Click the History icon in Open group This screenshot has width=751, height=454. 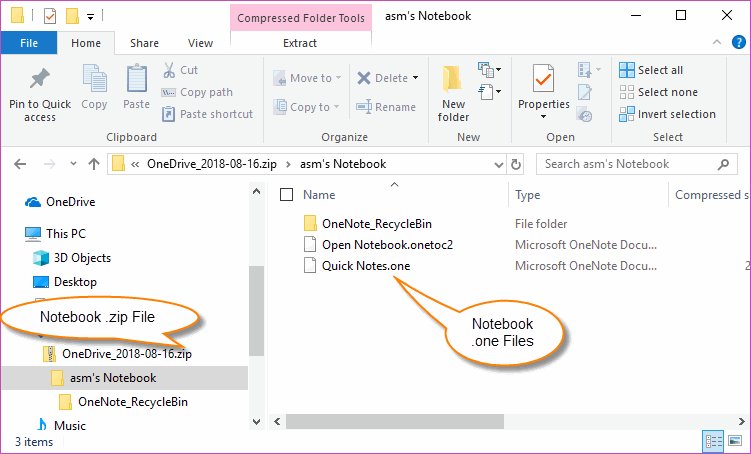[585, 114]
